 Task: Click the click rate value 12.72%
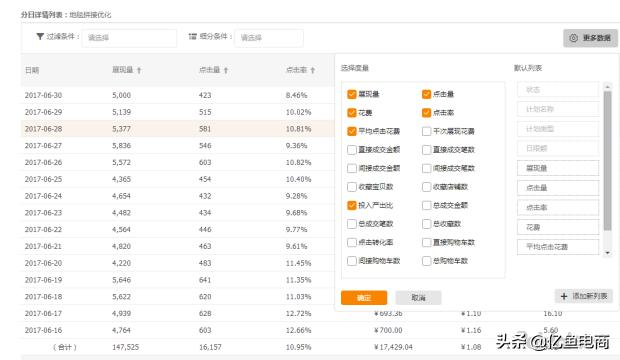pyautogui.click(x=299, y=314)
